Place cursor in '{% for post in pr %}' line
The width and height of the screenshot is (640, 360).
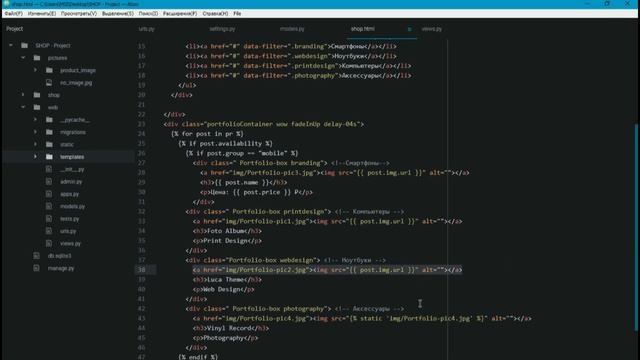(x=207, y=134)
